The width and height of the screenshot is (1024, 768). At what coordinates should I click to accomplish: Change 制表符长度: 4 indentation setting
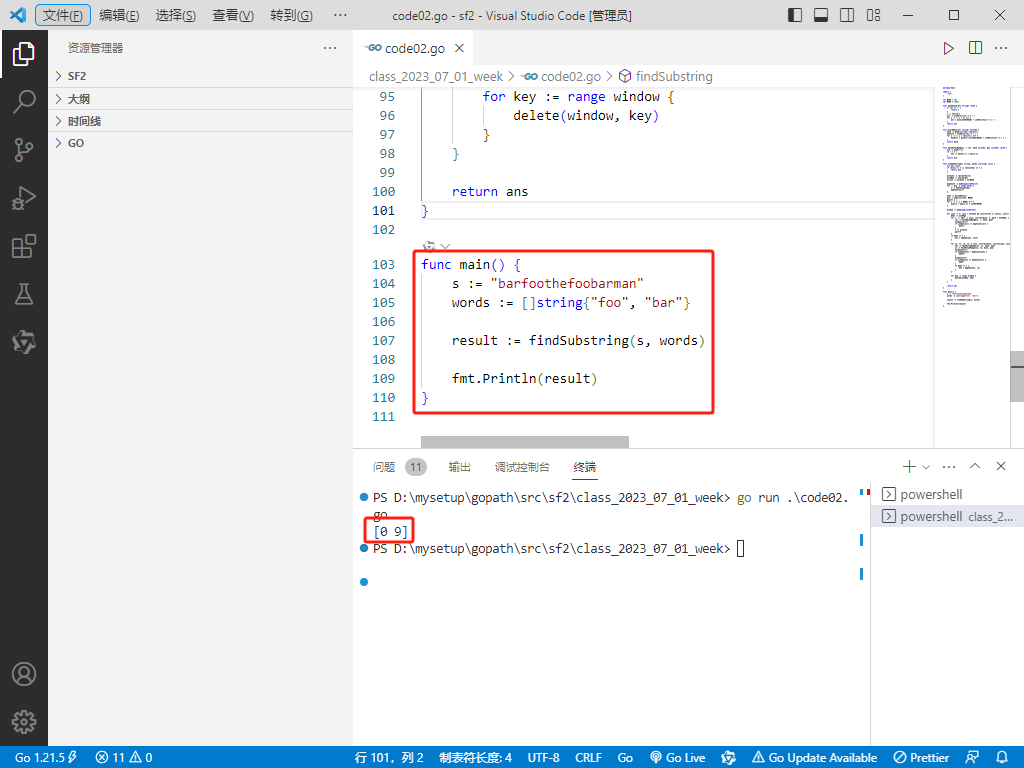475,758
